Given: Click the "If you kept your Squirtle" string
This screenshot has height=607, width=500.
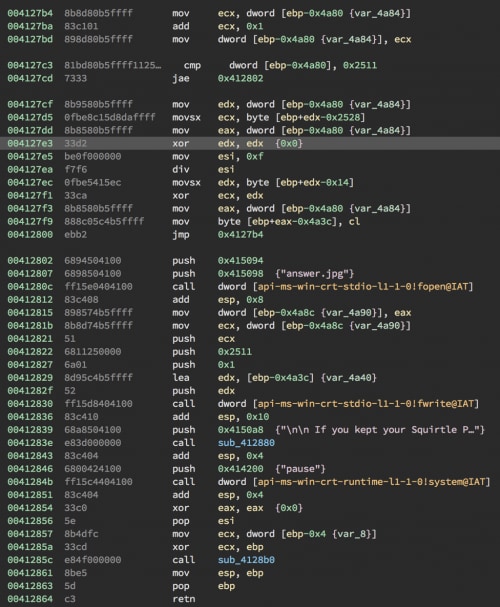Looking at the screenshot, I should (x=380, y=430).
